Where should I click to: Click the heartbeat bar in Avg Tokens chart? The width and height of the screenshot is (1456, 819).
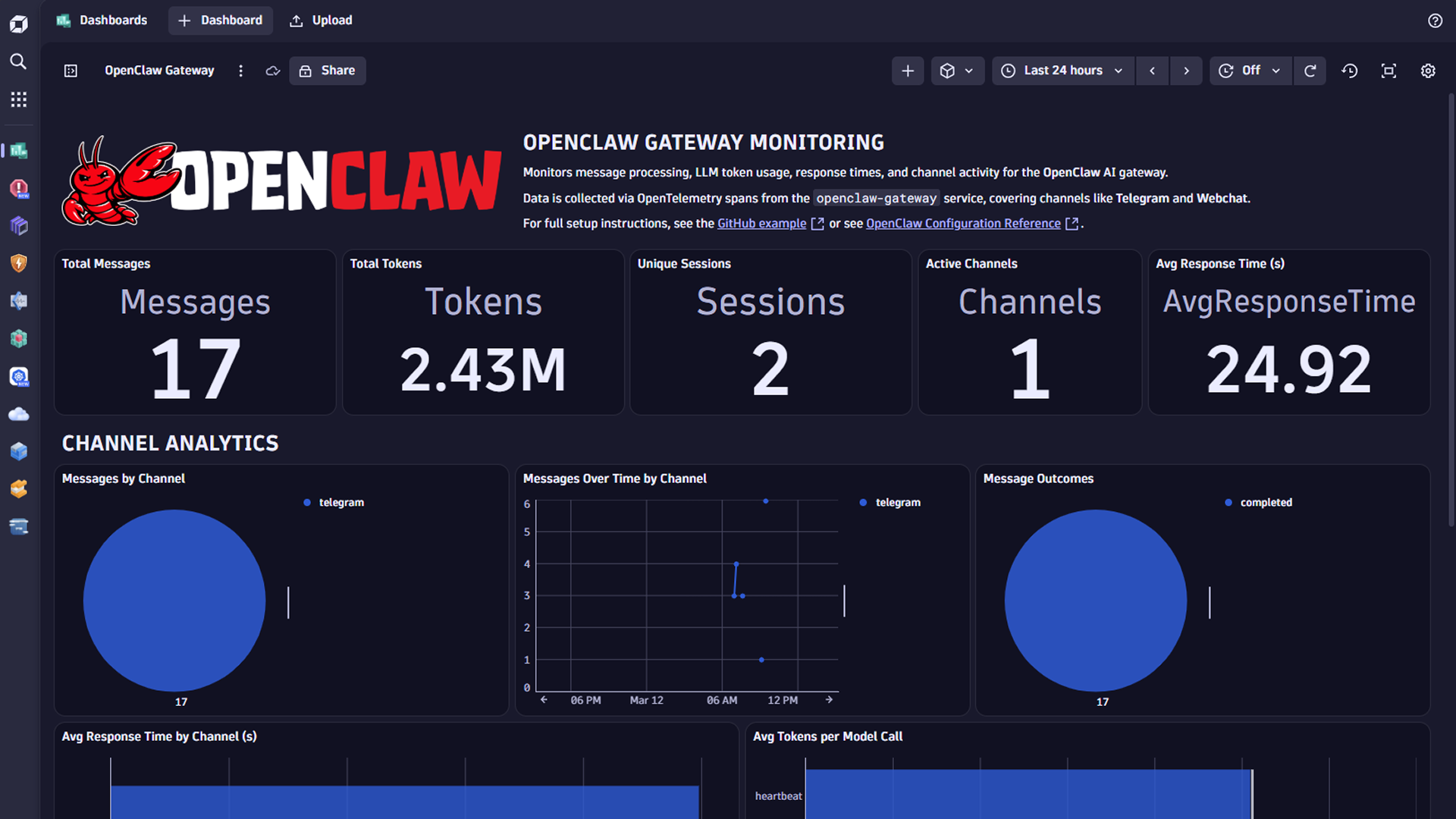tap(1028, 794)
